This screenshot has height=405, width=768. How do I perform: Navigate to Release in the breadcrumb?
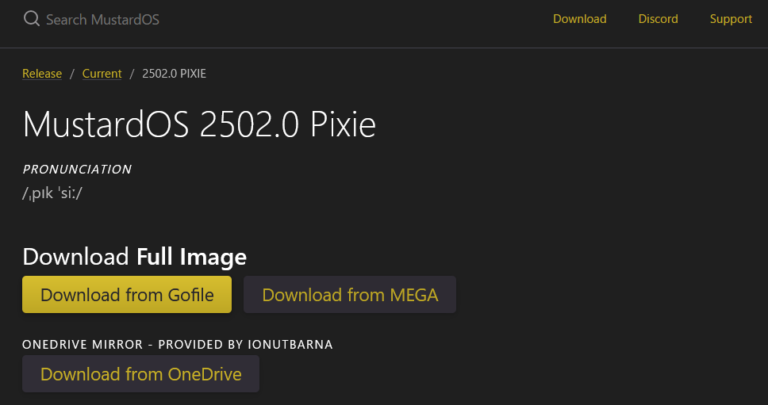(x=42, y=74)
